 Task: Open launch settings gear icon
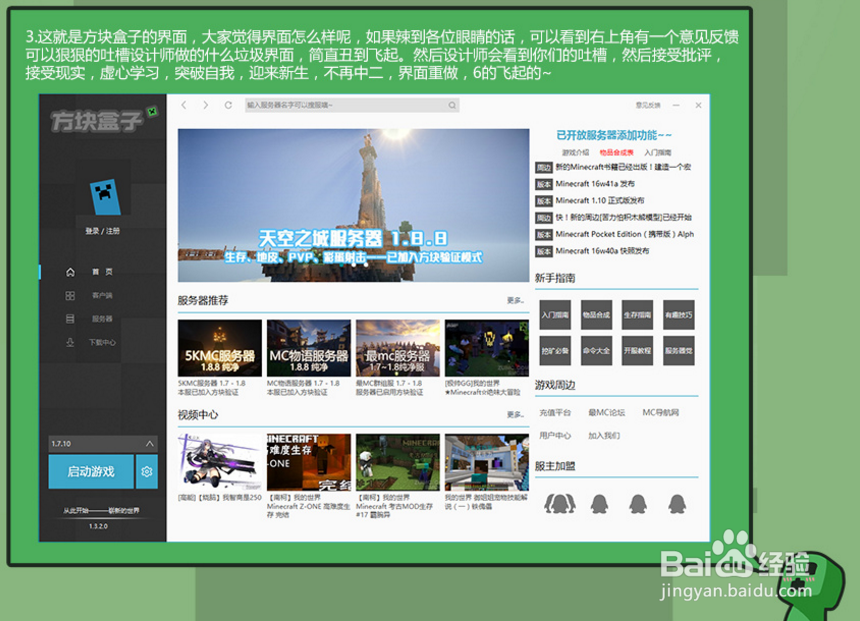146,471
